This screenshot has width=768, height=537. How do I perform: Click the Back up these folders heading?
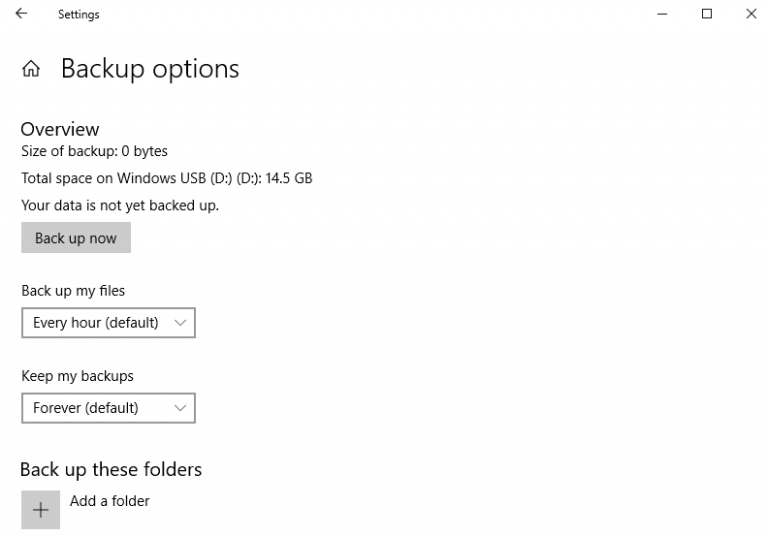111,469
